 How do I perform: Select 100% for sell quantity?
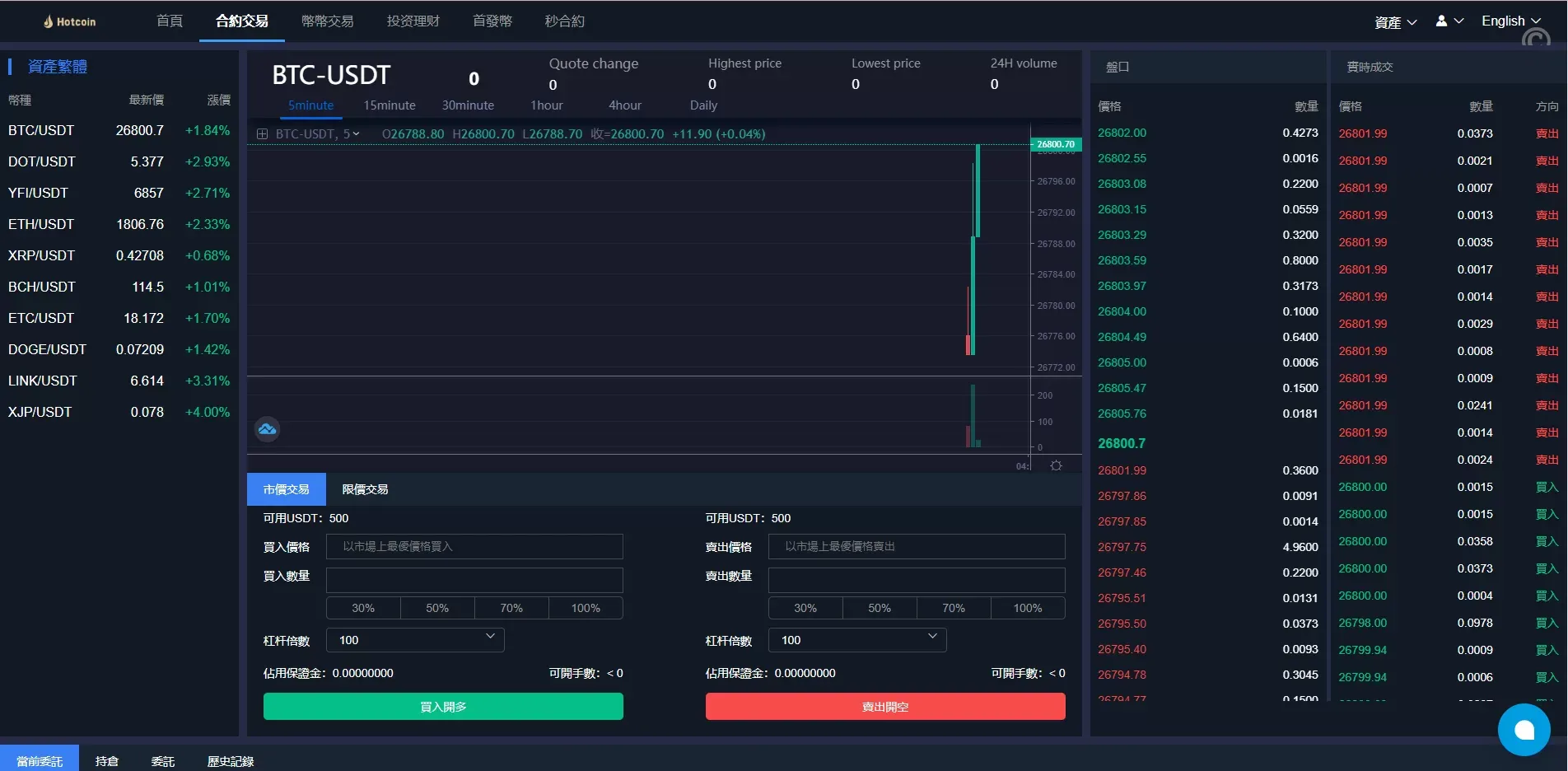pos(1027,608)
